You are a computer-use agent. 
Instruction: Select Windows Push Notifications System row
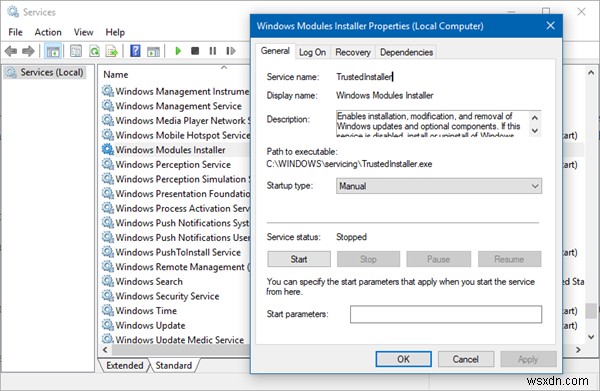pyautogui.click(x=175, y=223)
